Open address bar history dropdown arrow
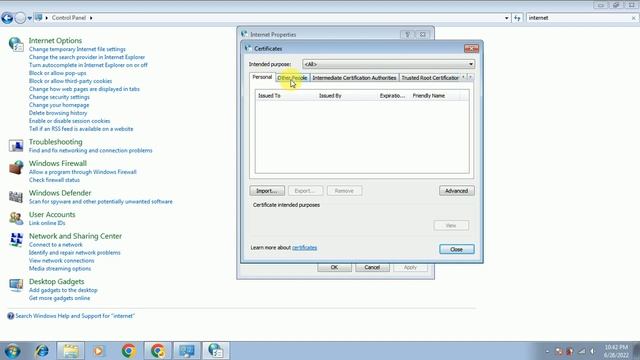Image resolution: width=640 pixels, height=360 pixels. [507, 18]
